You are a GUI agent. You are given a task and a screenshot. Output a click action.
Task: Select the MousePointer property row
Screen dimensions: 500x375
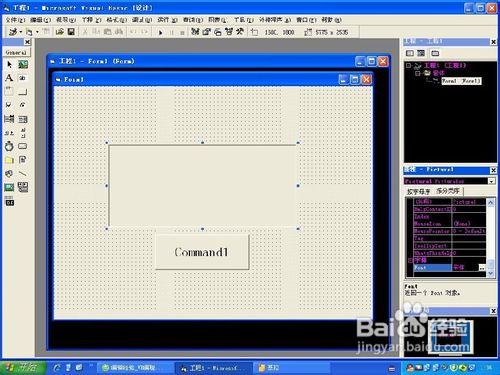450,231
